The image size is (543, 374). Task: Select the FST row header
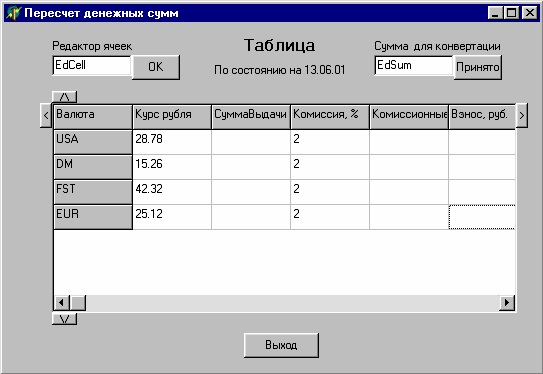pyautogui.click(x=93, y=192)
